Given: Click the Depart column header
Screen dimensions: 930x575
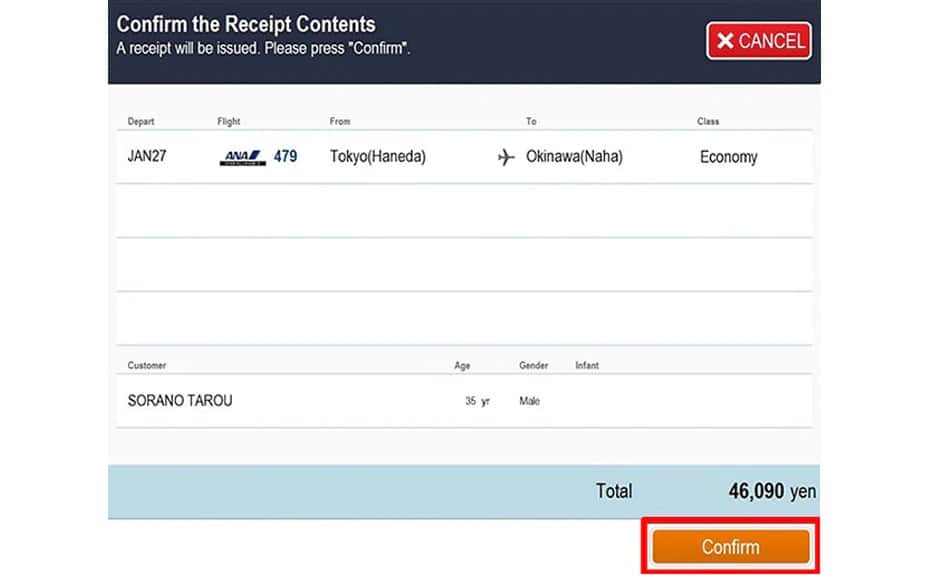Looking at the screenshot, I should click(141, 122).
